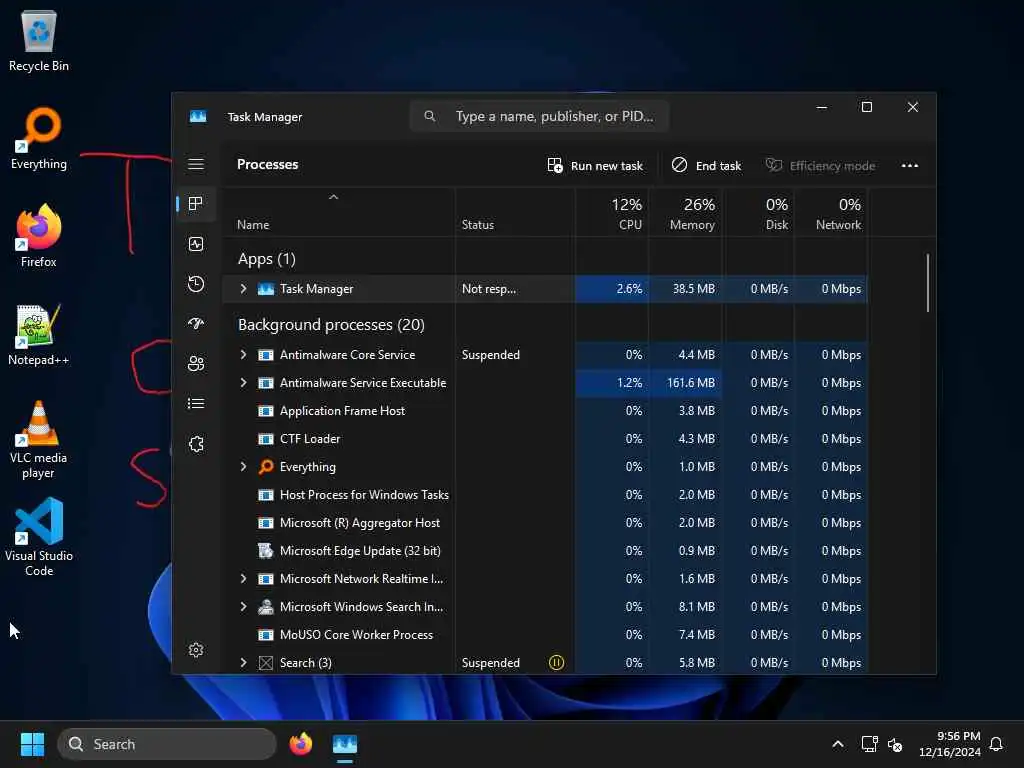Viewport: 1024px width, 768px height.
Task: Sort by the Network column header
Action: [x=831, y=214]
